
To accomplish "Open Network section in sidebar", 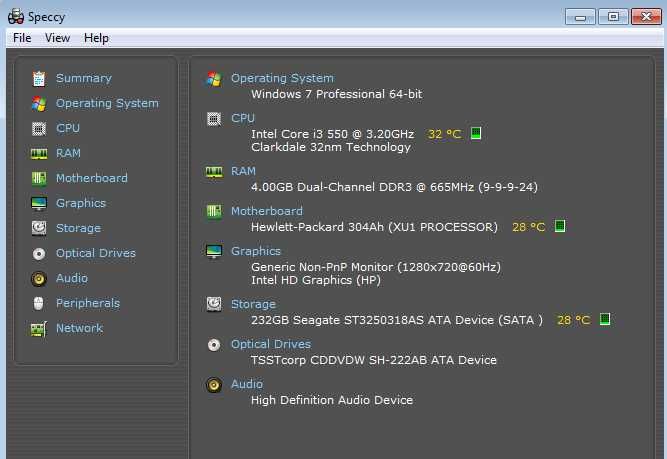I will click(80, 328).
